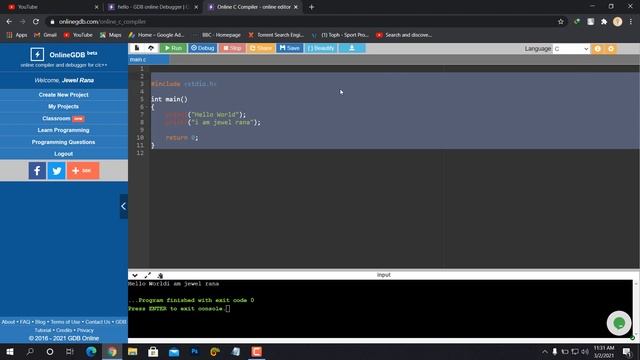The height and width of the screenshot is (360, 640).
Task: Select the main.c file tab
Action: [148, 60]
